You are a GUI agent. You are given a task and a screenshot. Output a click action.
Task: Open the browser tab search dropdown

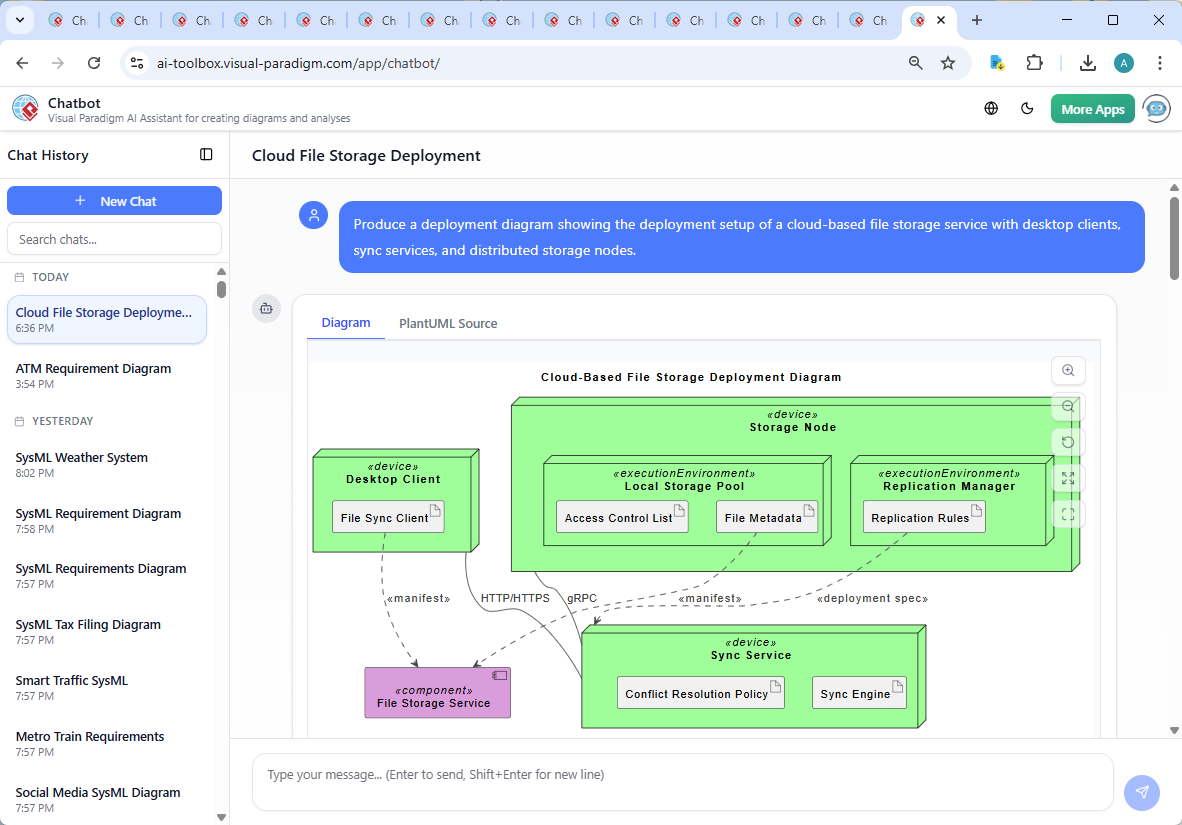[19, 20]
